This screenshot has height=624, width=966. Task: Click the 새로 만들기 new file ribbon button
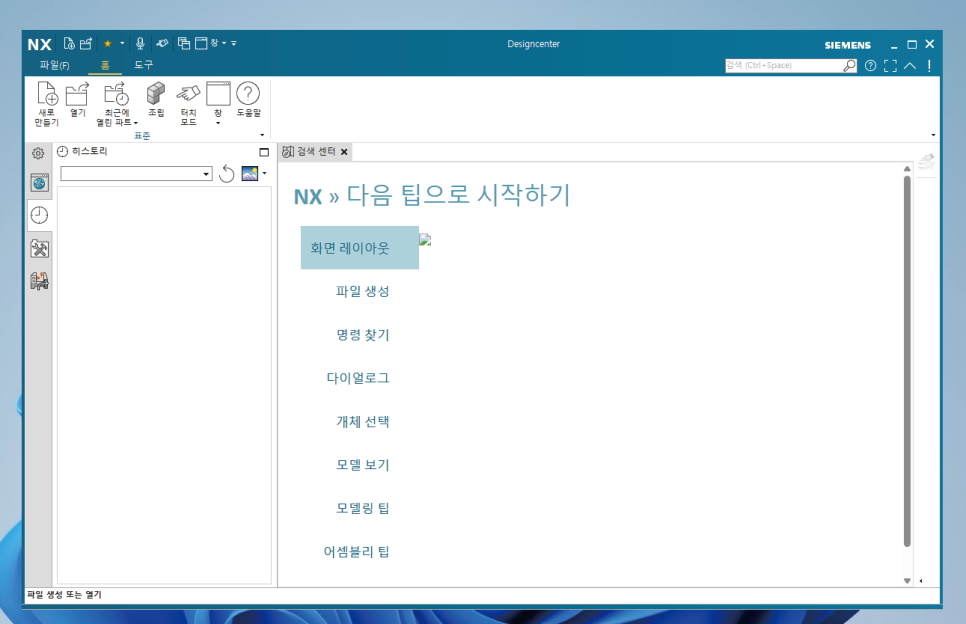(47, 103)
